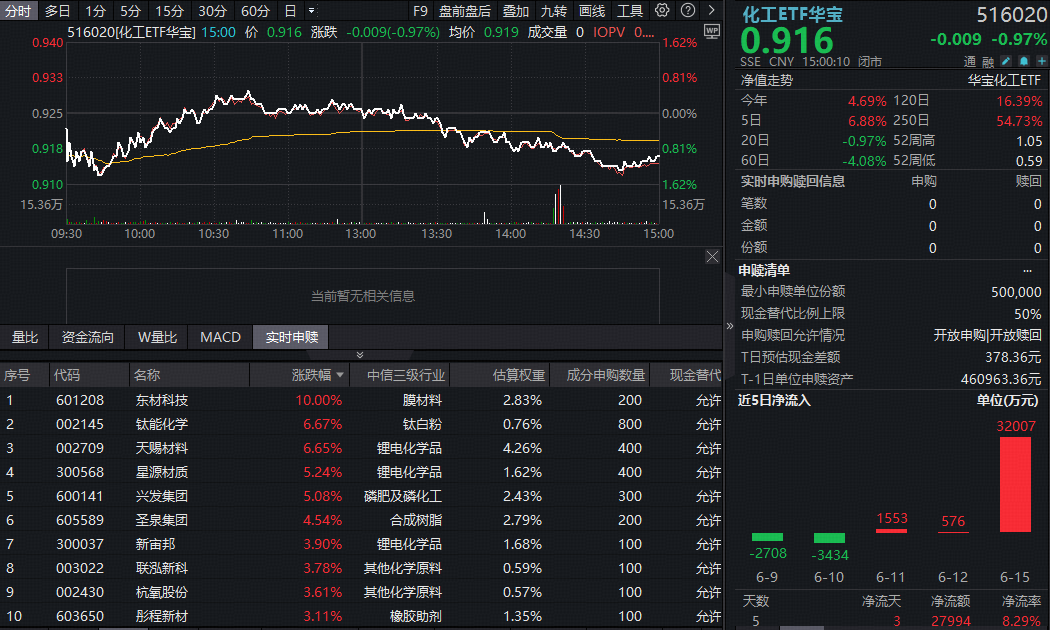Switch to 5分 chart period
The image size is (1050, 630).
coord(131,11)
